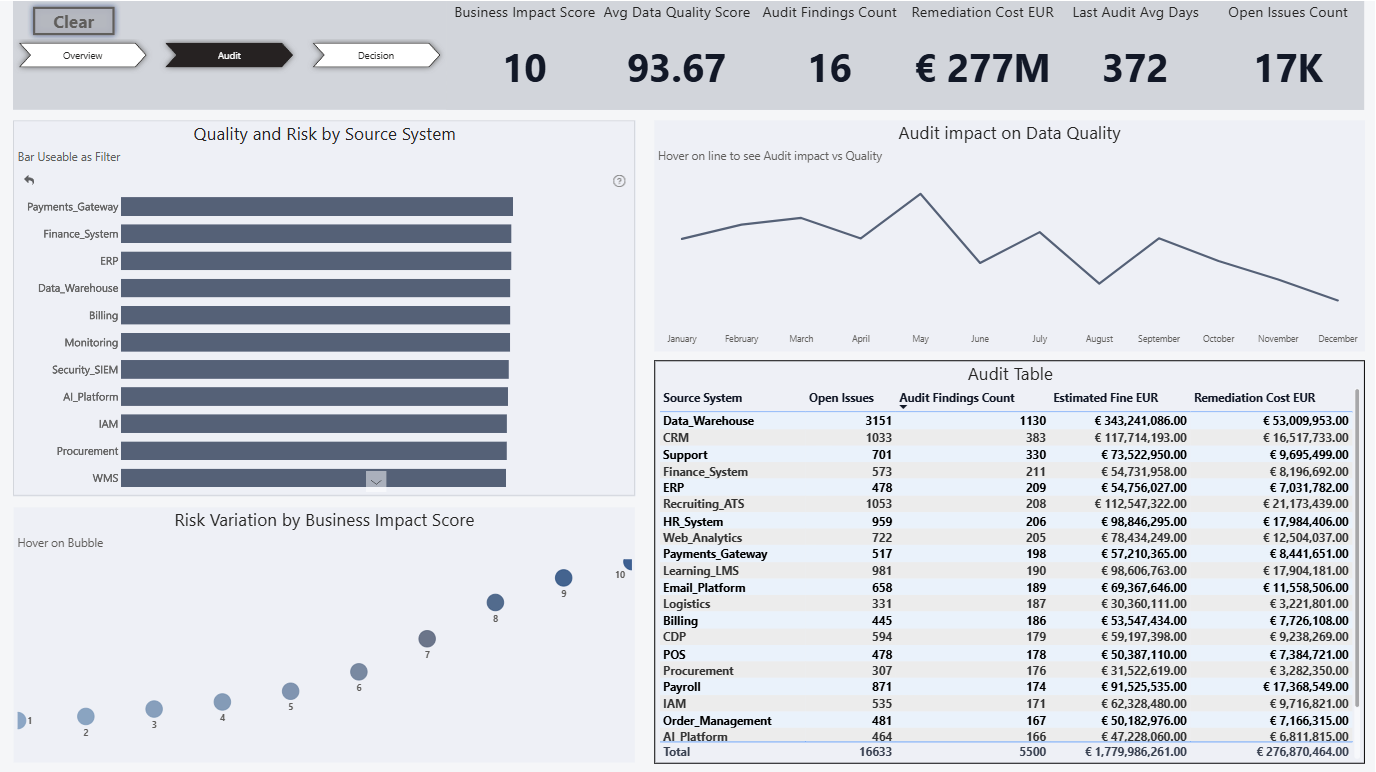This screenshot has height=772, width=1376.
Task: Expand bar chart with down chevron
Action: pyautogui.click(x=376, y=481)
